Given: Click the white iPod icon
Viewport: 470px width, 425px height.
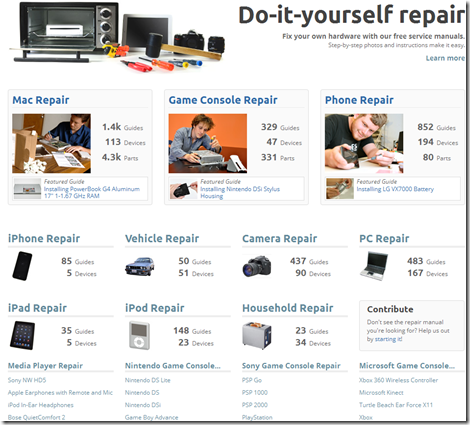Looking at the screenshot, I should [139, 335].
